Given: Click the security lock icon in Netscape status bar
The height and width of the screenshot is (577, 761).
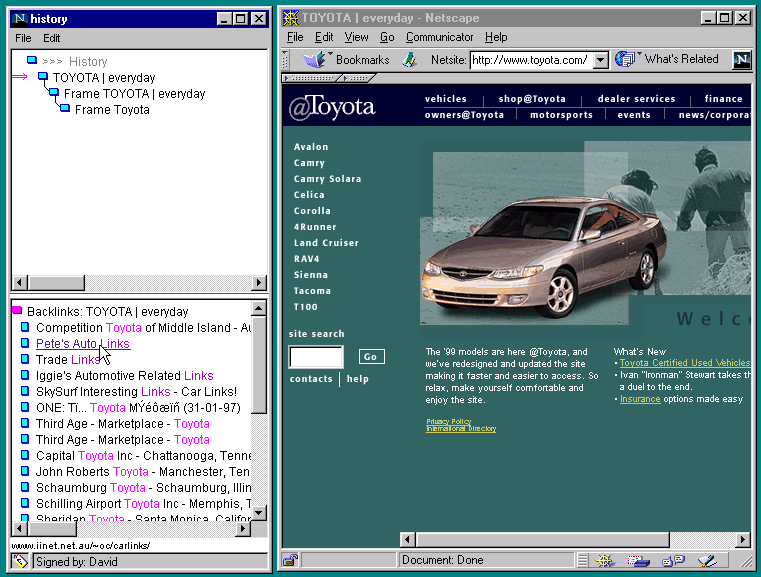Looking at the screenshot, I should 291,560.
